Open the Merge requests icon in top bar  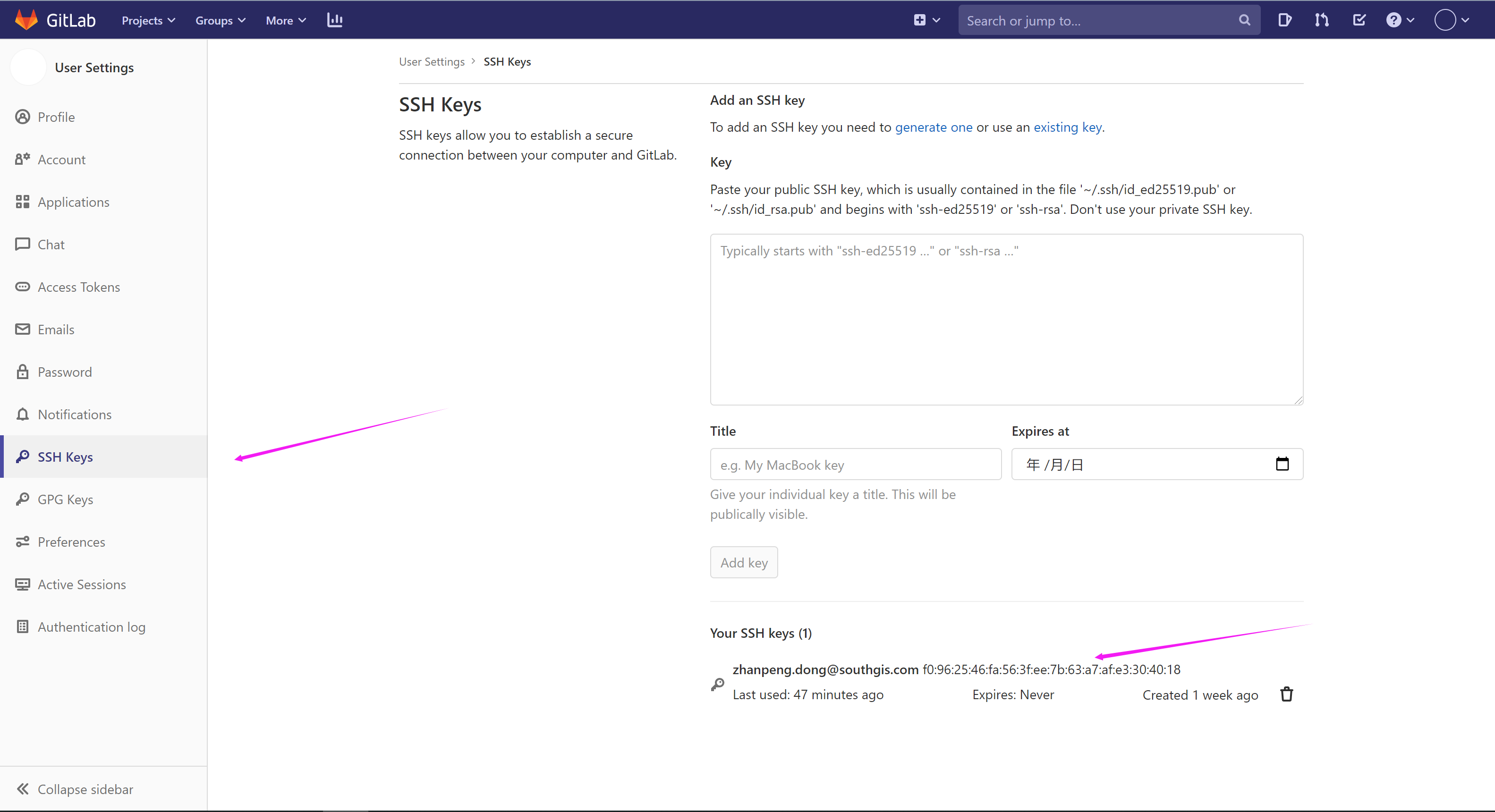click(1322, 20)
